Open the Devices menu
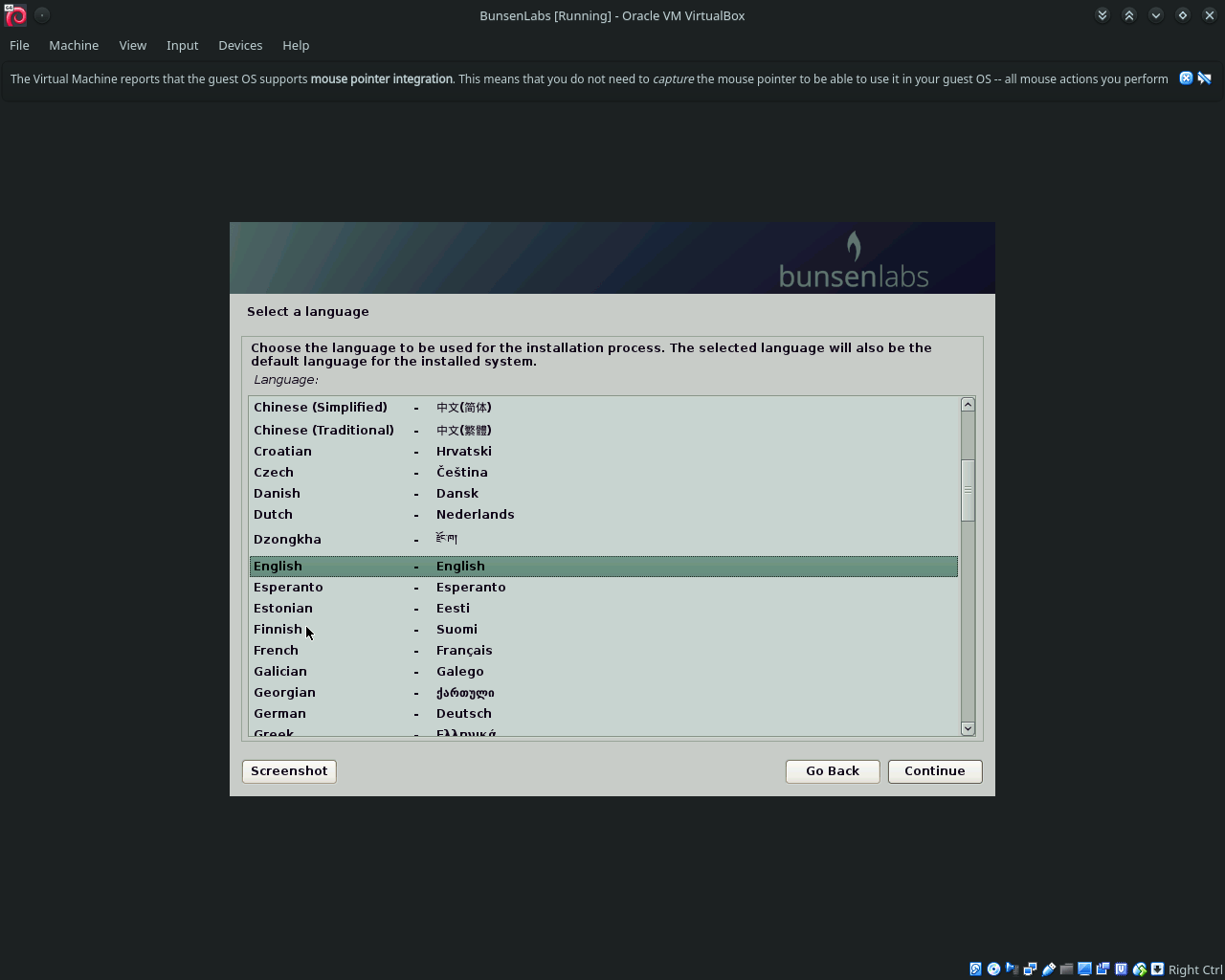 tap(239, 45)
